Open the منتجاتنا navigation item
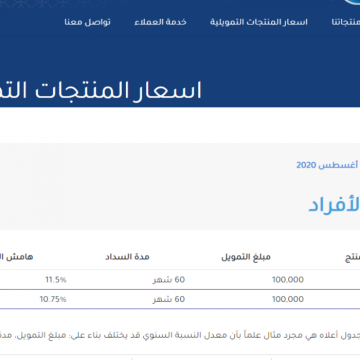The image size is (360, 360). coord(346,22)
